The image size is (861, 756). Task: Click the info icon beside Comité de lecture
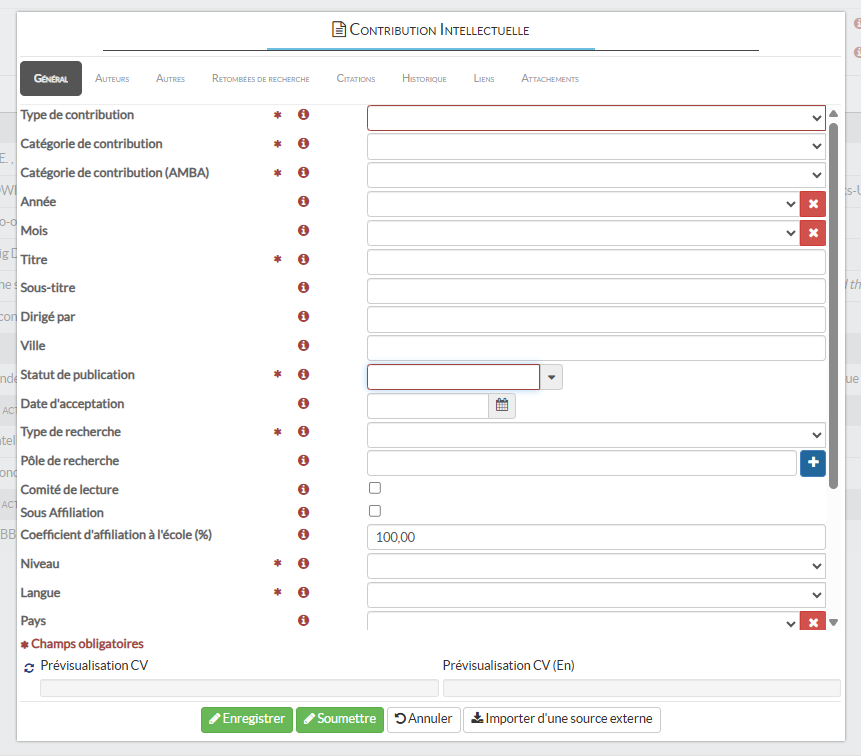[x=304, y=490]
